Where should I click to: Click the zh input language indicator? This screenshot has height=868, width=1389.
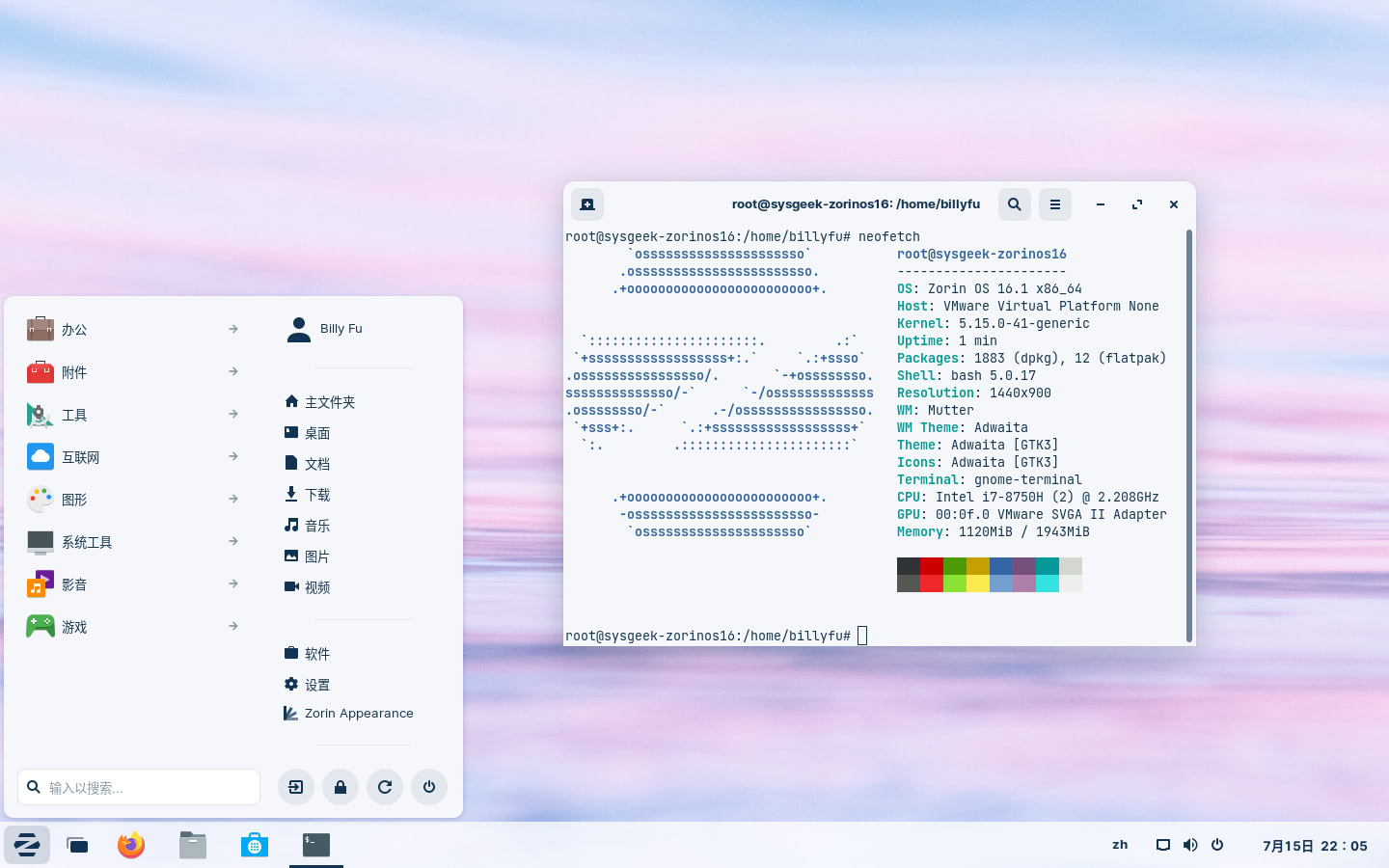[x=1120, y=845]
